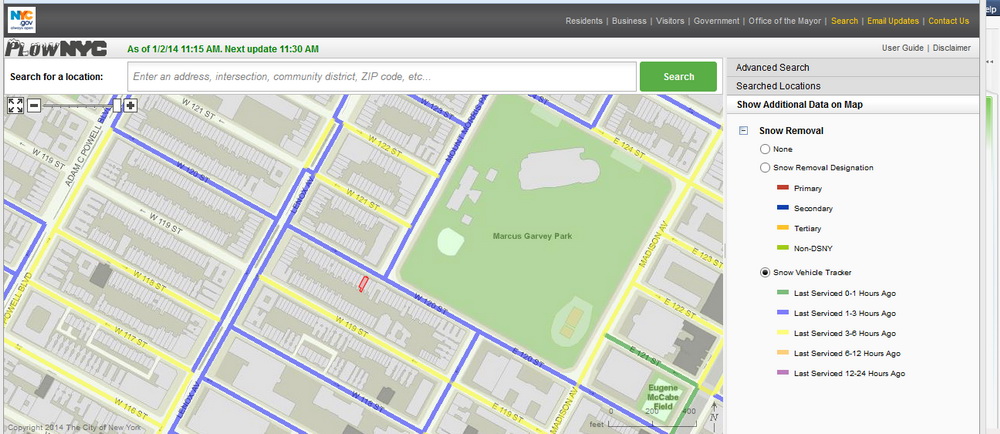Zoom out the map with minus button
This screenshot has height=434, width=1000.
coord(34,105)
